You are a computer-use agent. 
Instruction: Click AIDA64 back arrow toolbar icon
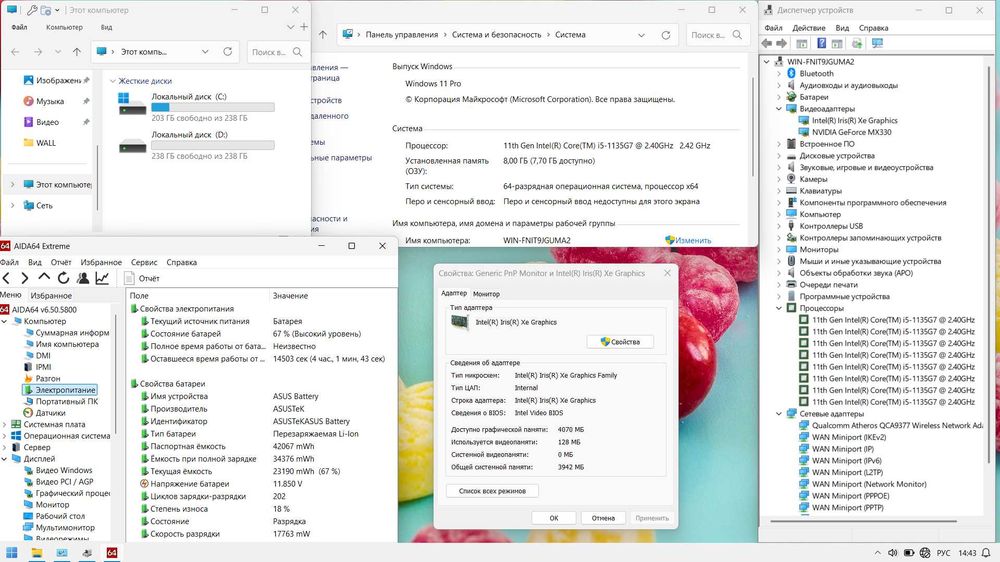6,278
